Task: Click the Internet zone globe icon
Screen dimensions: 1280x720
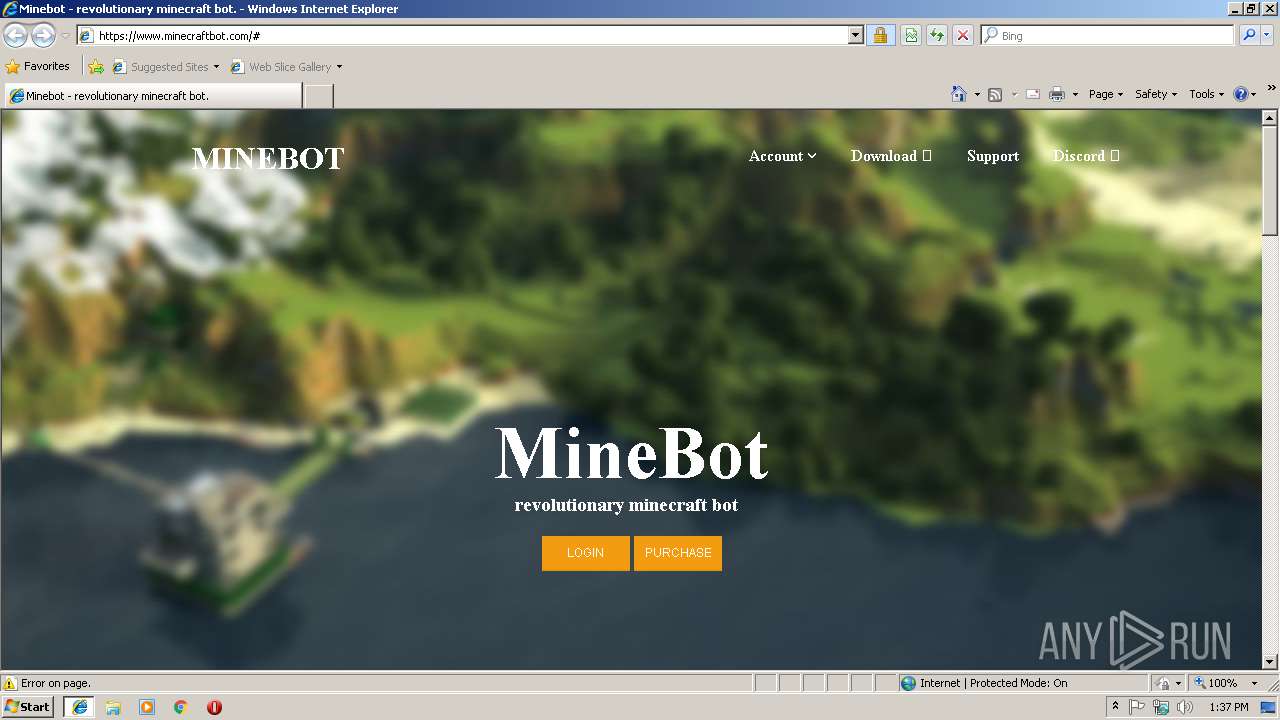Action: click(x=908, y=683)
